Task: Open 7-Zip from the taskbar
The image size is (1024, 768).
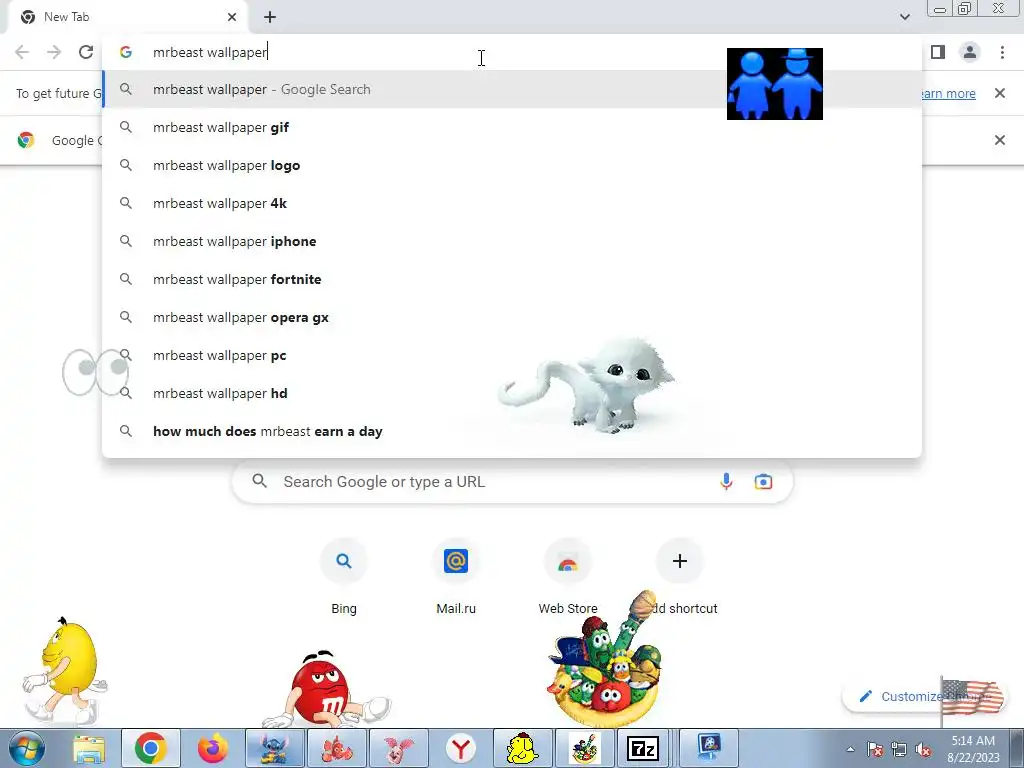Action: click(643, 748)
